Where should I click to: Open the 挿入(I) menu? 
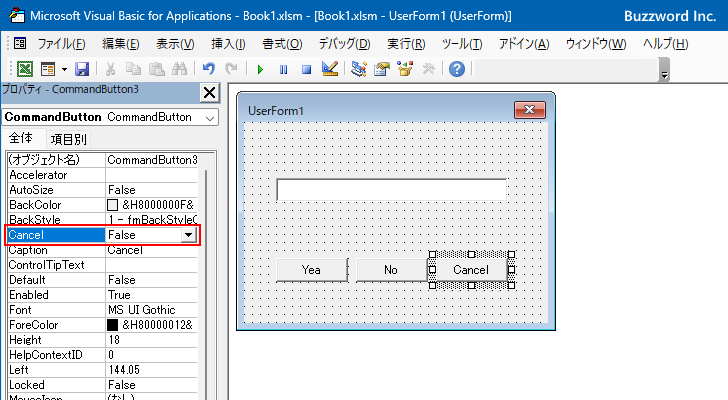pyautogui.click(x=228, y=44)
